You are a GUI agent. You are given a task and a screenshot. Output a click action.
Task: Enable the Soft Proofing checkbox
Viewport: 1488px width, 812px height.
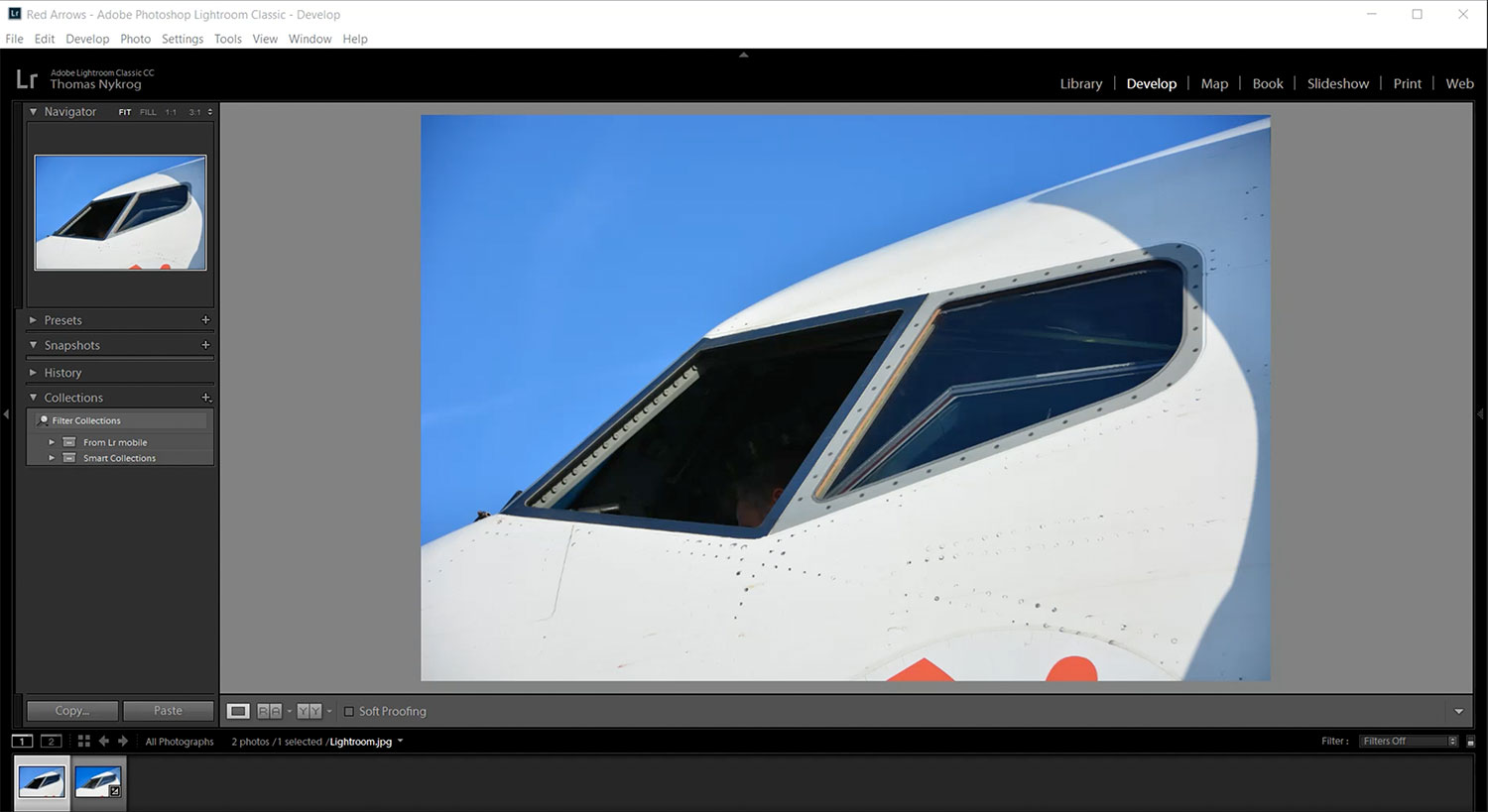[348, 711]
